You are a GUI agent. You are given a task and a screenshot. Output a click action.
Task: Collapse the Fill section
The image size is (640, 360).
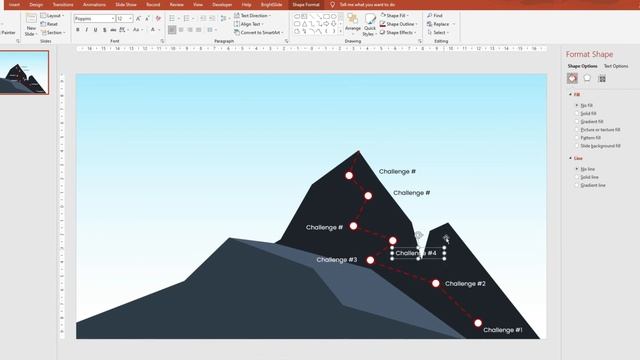pos(570,95)
